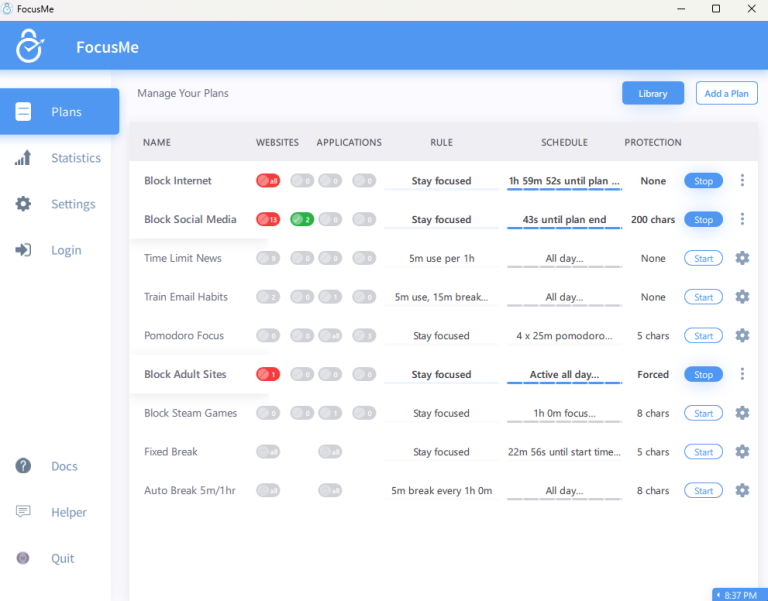Toggle red 'all' websites pill for Block Internet
Screen dimensions: 768x601
268,181
